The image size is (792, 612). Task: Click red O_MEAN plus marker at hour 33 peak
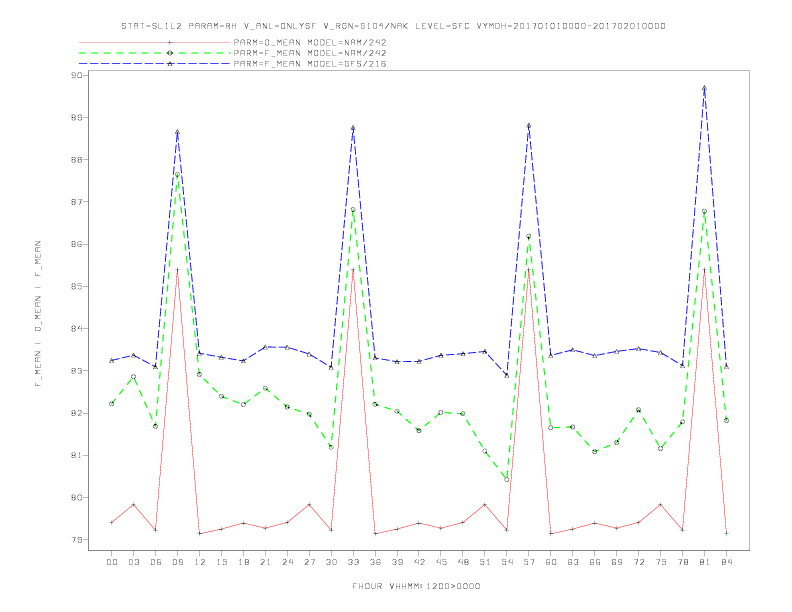[x=353, y=270]
